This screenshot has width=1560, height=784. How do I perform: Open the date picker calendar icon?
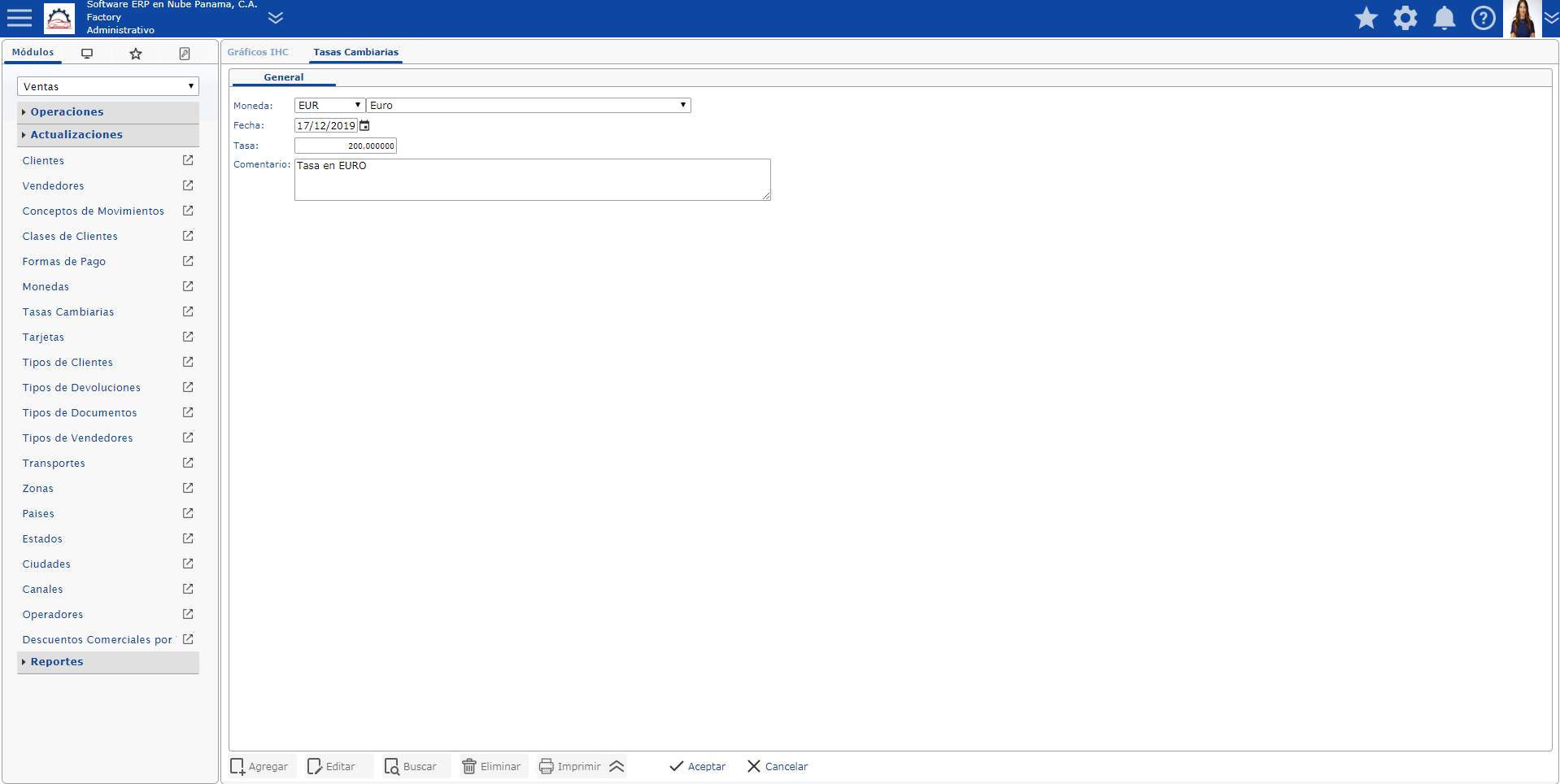[364, 126]
